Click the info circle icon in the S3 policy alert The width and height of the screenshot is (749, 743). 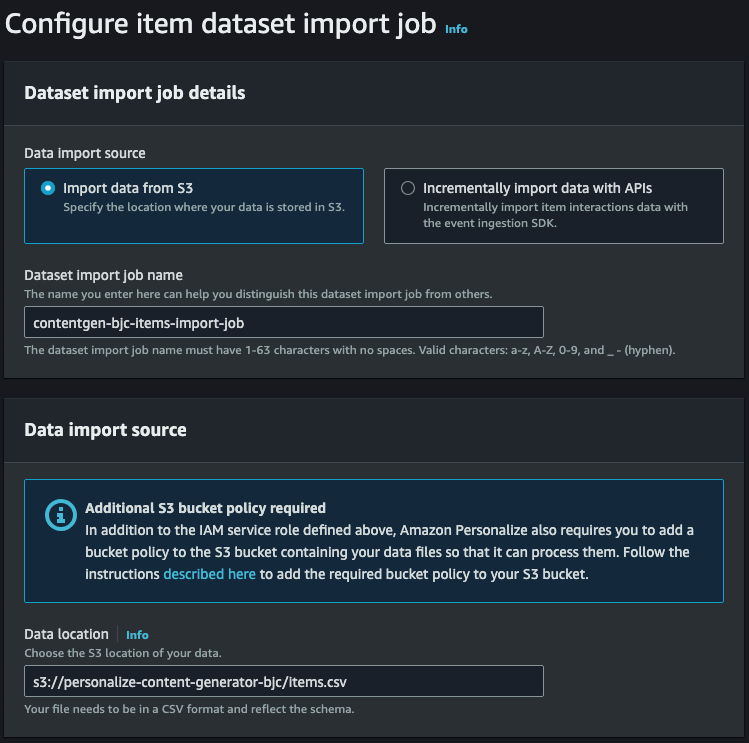(61, 515)
